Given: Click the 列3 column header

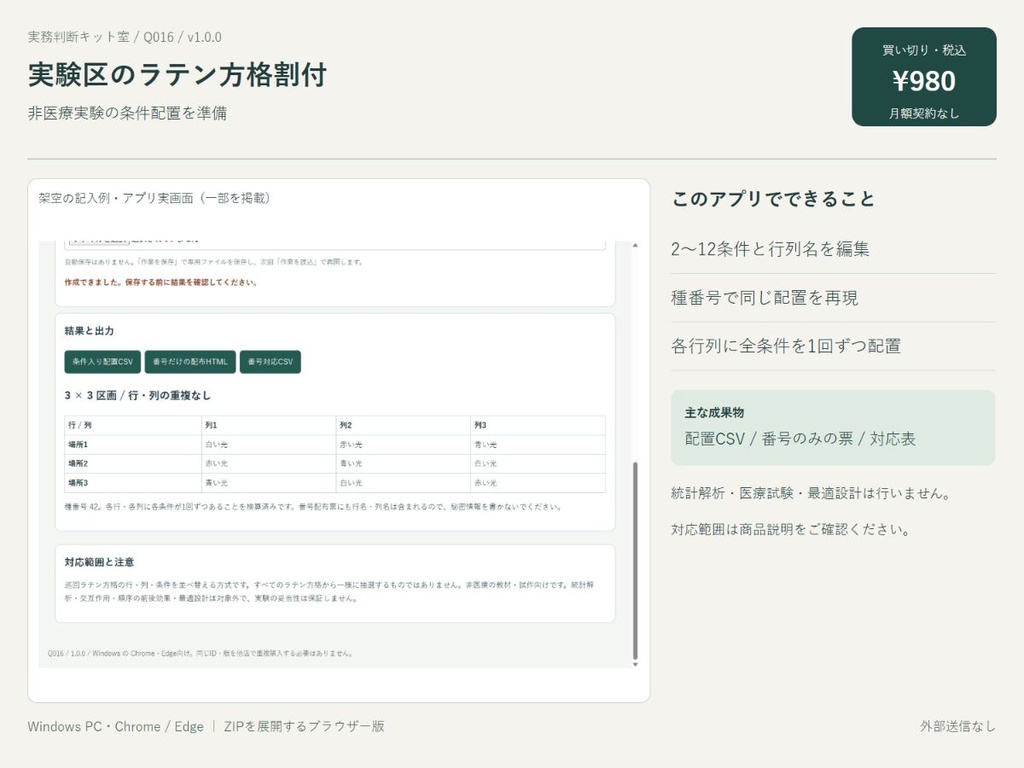Looking at the screenshot, I should pos(538,425).
